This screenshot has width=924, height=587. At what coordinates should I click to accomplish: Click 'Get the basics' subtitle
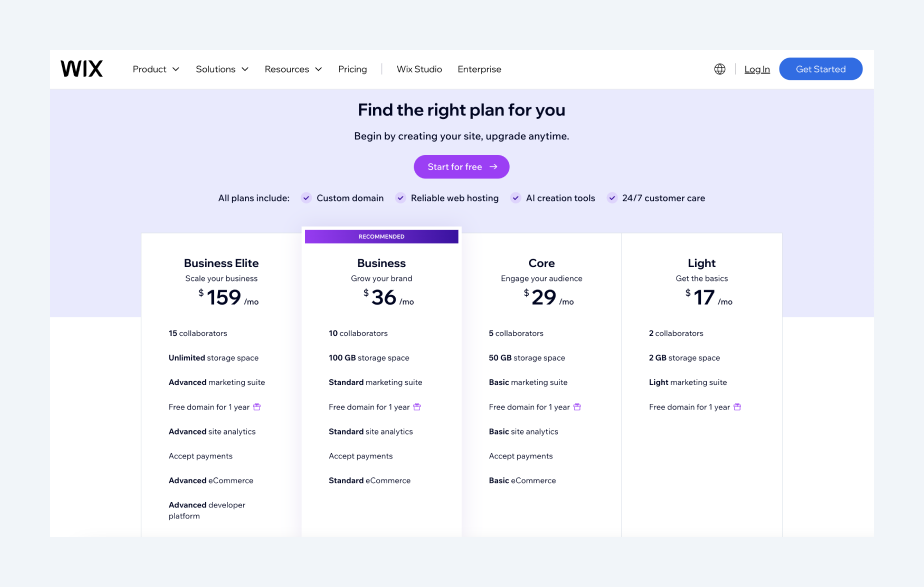point(701,278)
